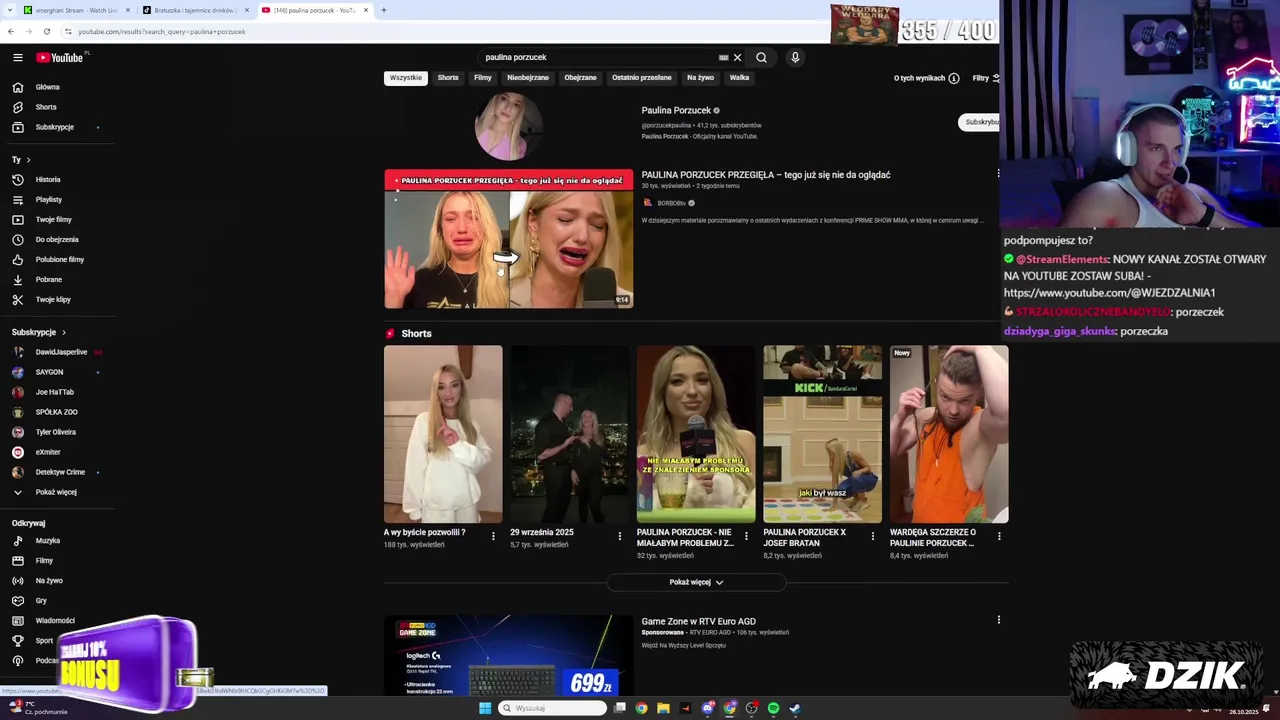Select the Wszystkie filter chip

coord(405,78)
